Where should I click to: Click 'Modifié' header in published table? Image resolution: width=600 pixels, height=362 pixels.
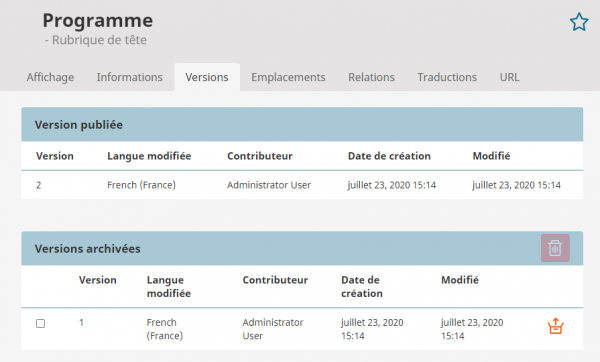click(x=491, y=156)
